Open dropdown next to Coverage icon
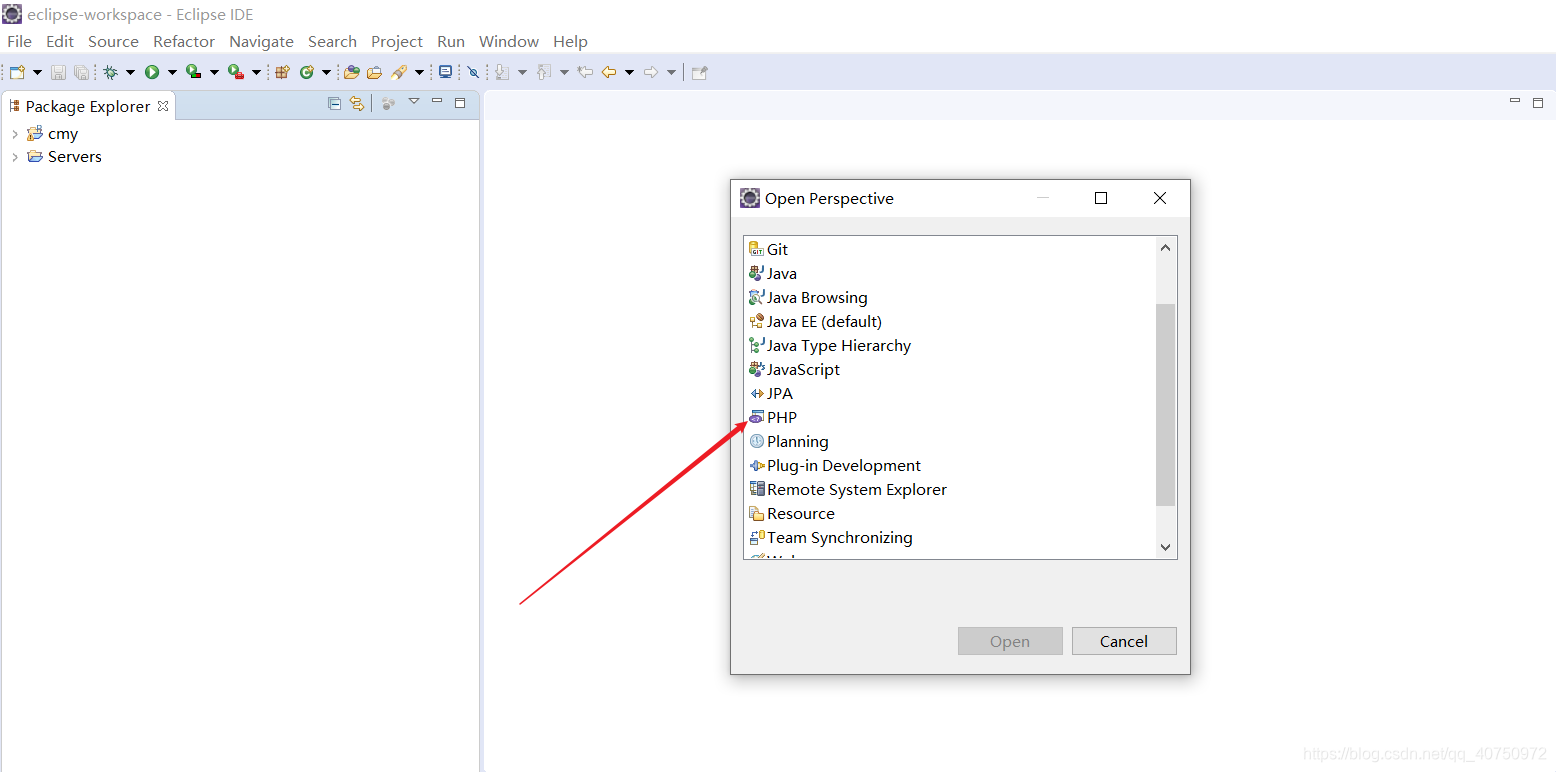This screenshot has width=1556, height=772. coord(214,72)
